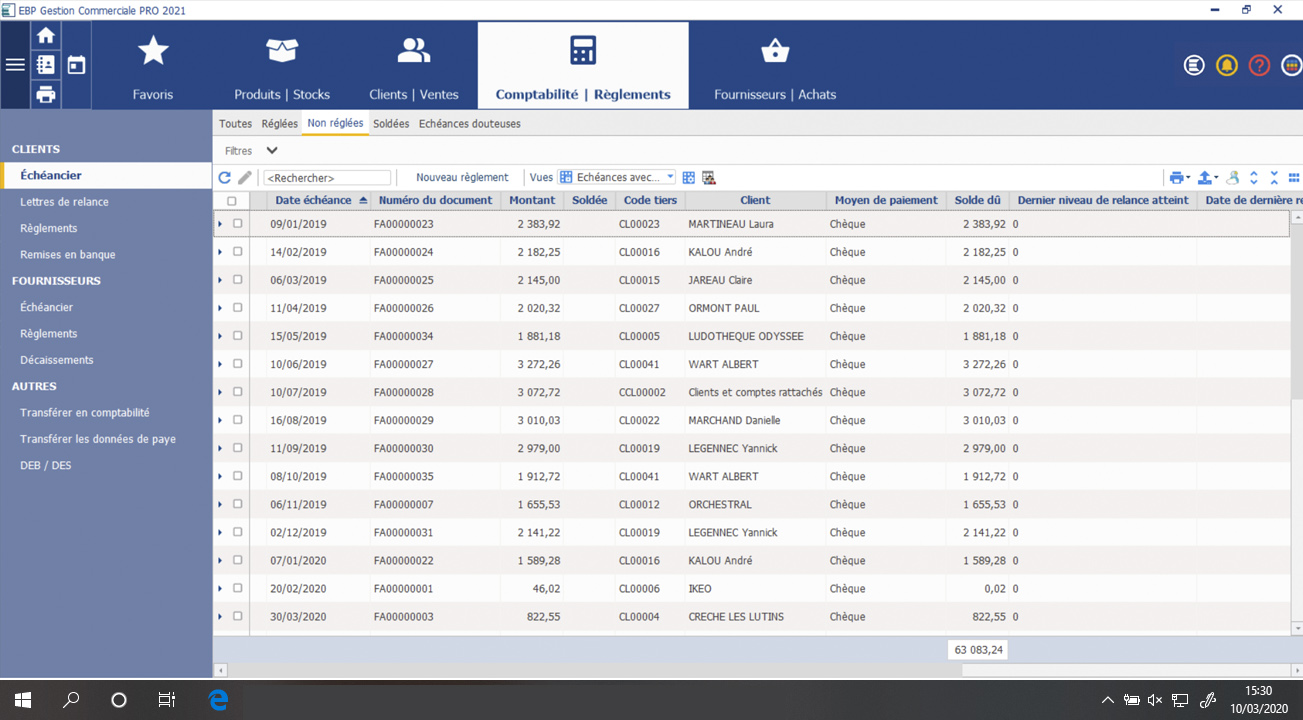Click the blue print toolbar icon
Viewport: 1303px width, 720px height.
click(x=1176, y=178)
